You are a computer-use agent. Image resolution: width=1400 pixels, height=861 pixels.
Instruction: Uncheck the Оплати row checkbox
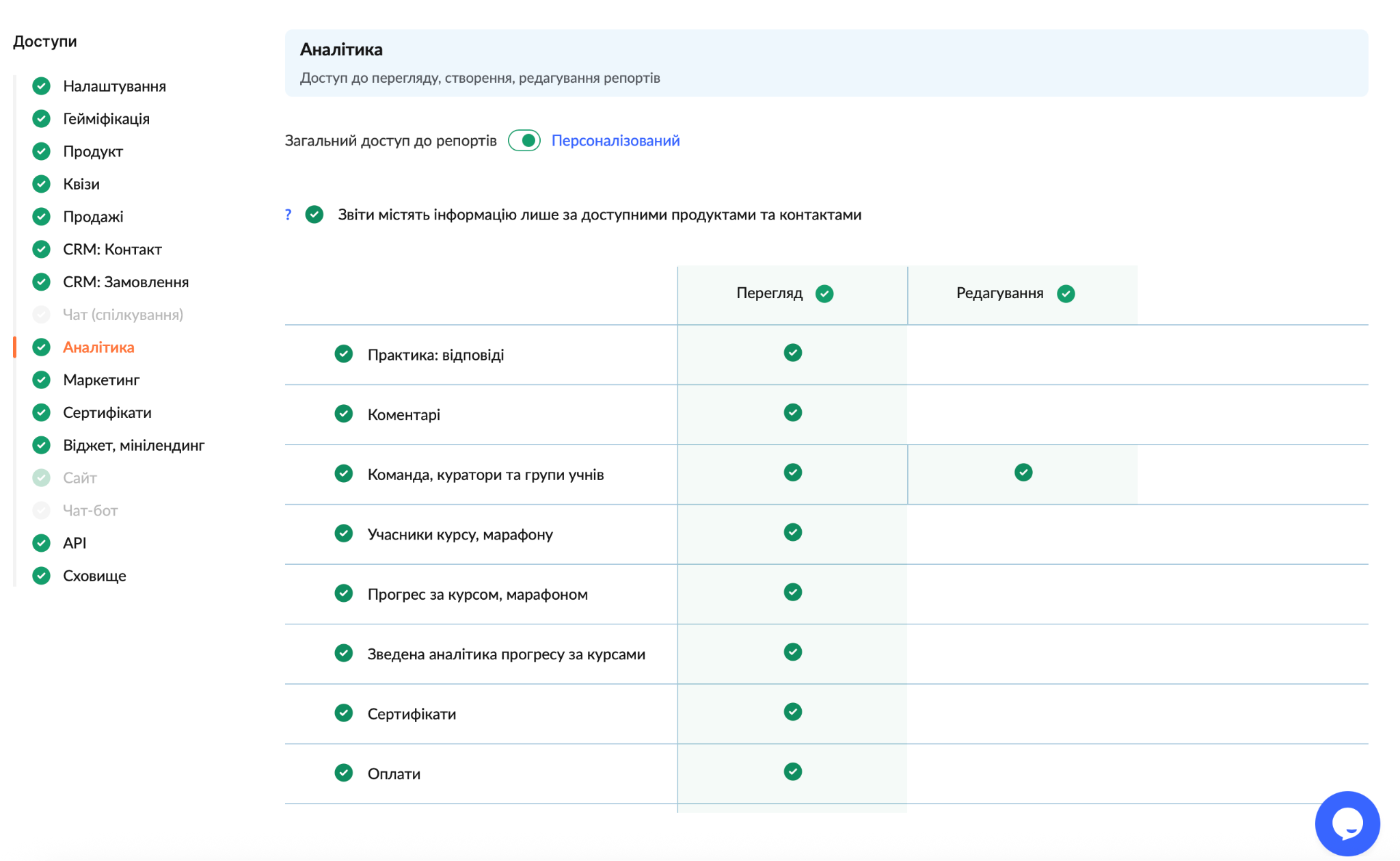(344, 773)
